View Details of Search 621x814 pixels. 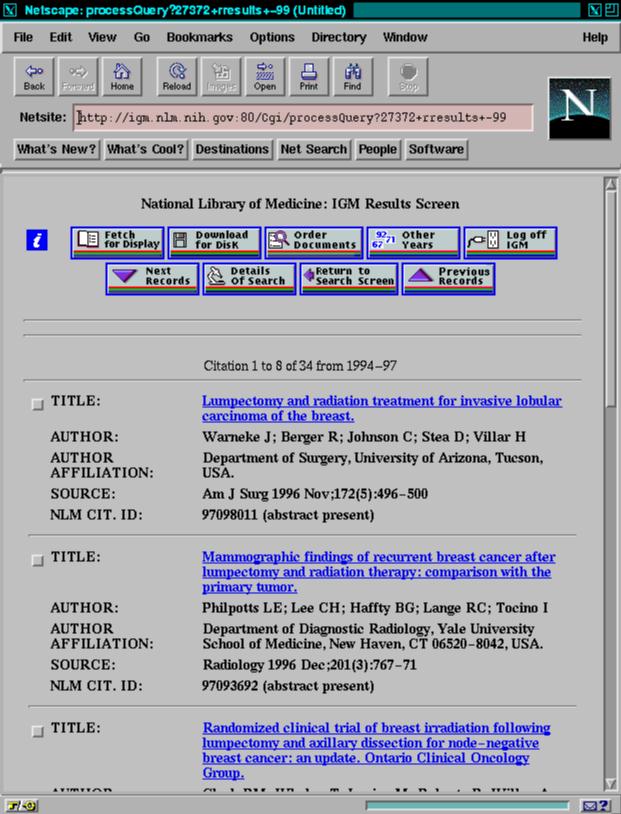249,279
